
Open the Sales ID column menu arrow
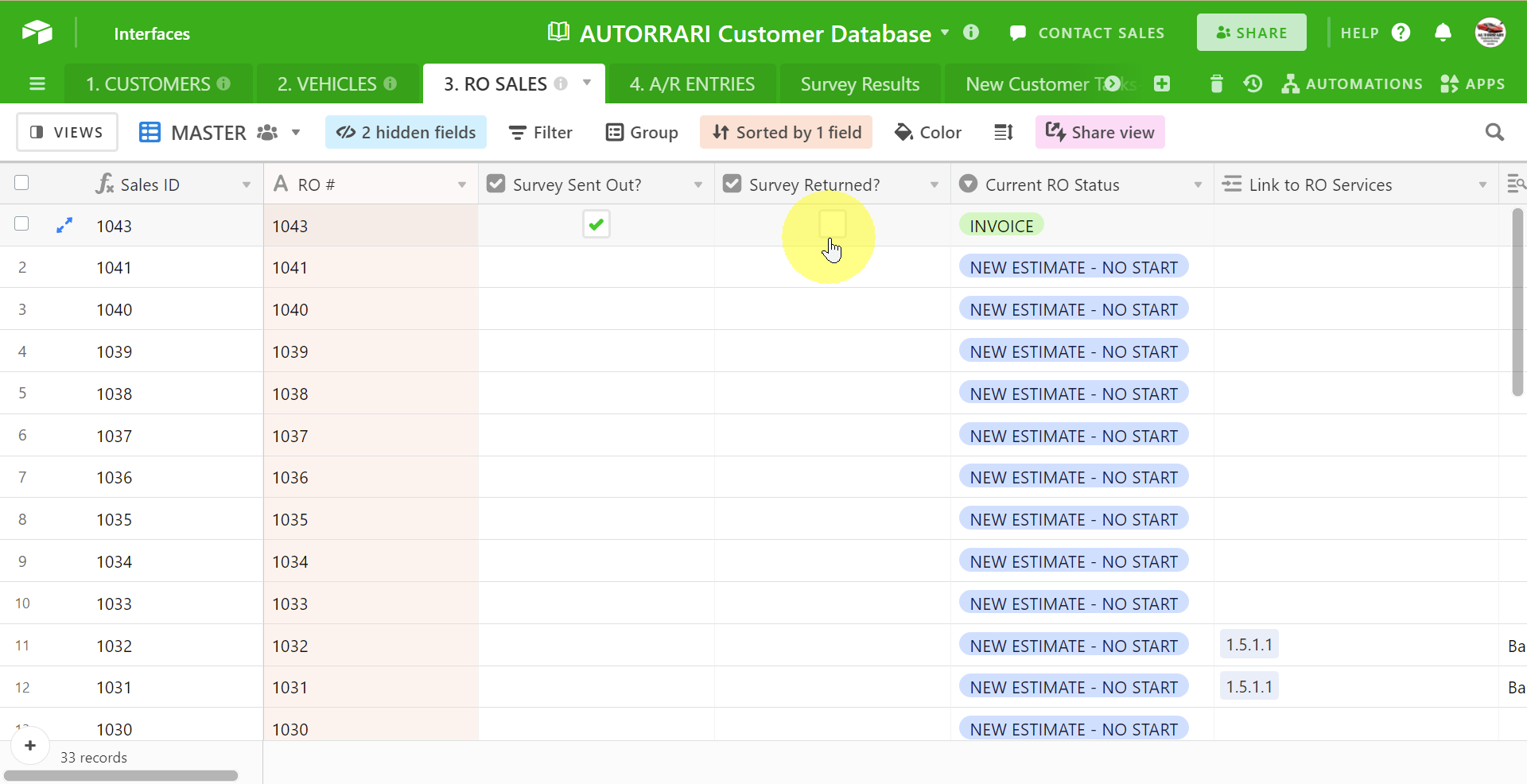pos(247,185)
